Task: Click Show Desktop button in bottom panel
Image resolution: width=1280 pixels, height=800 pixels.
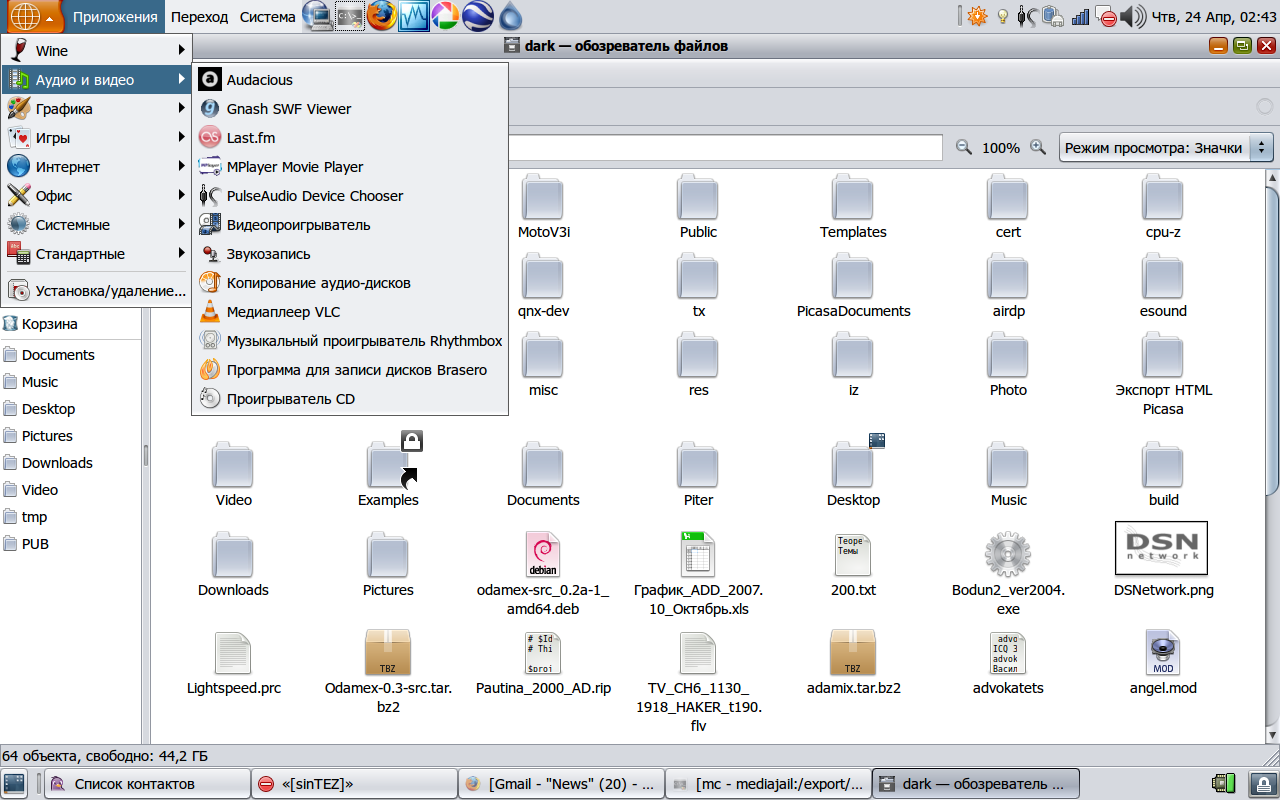Action: pos(15,784)
